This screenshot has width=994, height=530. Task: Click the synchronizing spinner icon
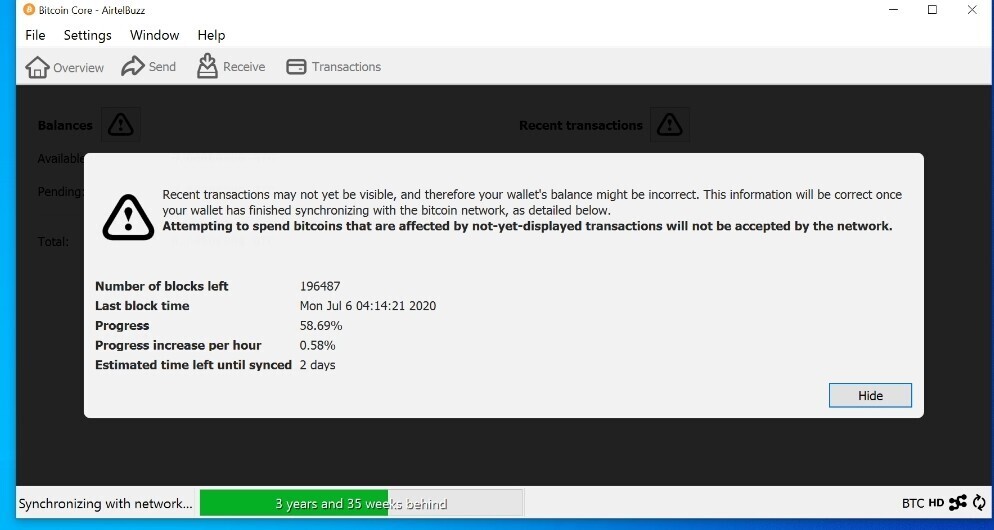coord(979,503)
